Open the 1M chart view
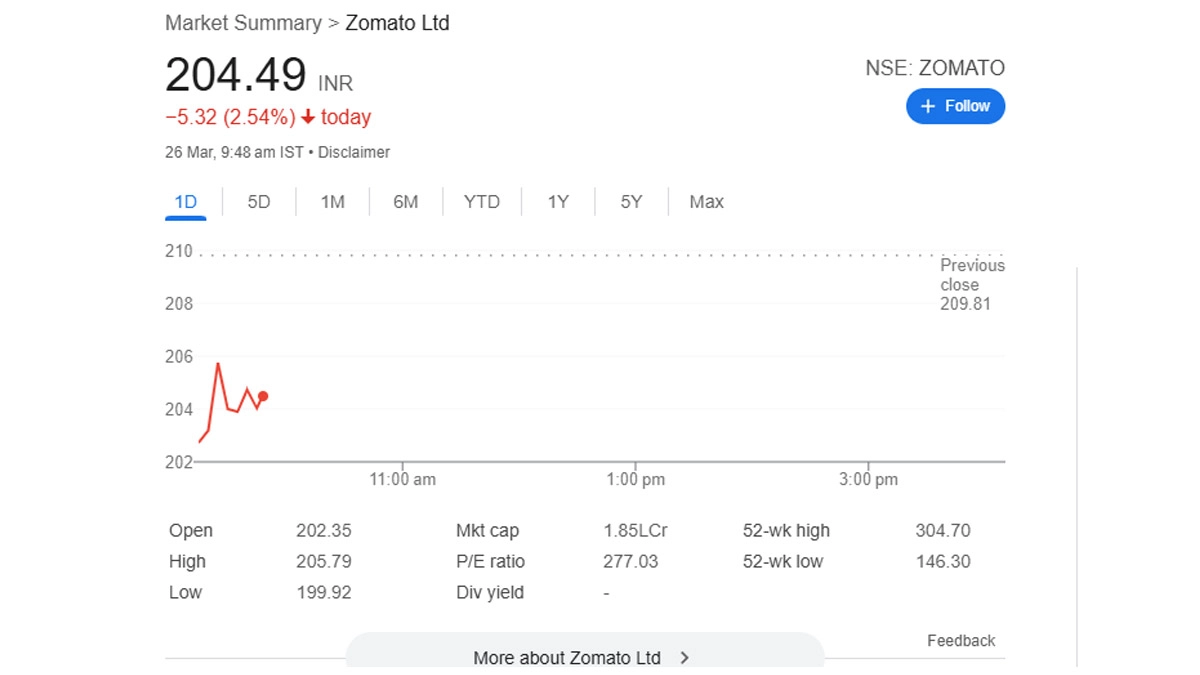This screenshot has height=675, width=1200. click(332, 202)
